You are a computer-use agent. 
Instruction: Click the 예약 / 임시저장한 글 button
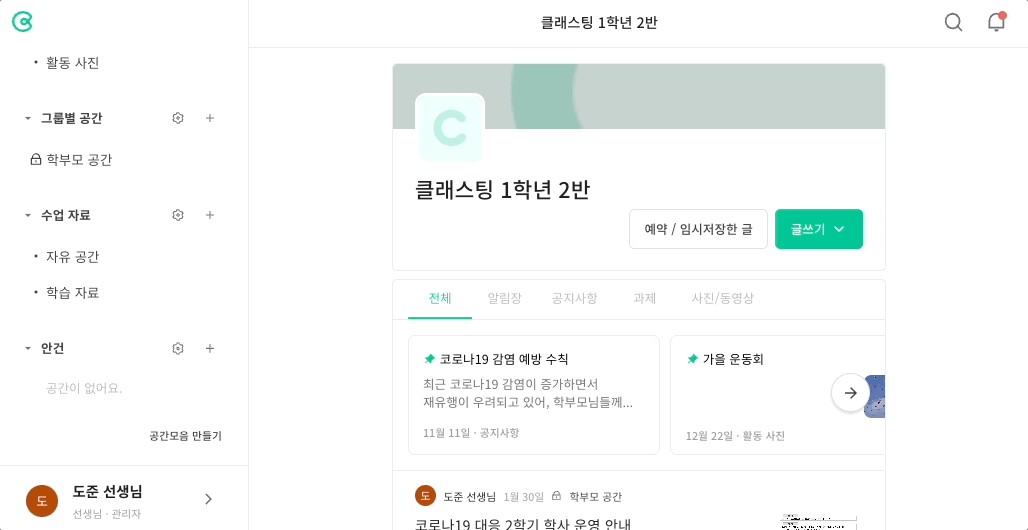coord(698,229)
